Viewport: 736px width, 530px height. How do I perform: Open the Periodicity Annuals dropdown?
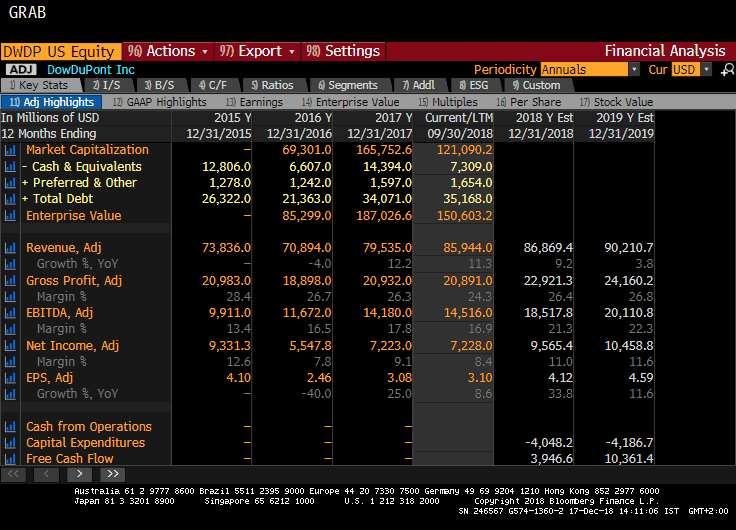point(634,70)
